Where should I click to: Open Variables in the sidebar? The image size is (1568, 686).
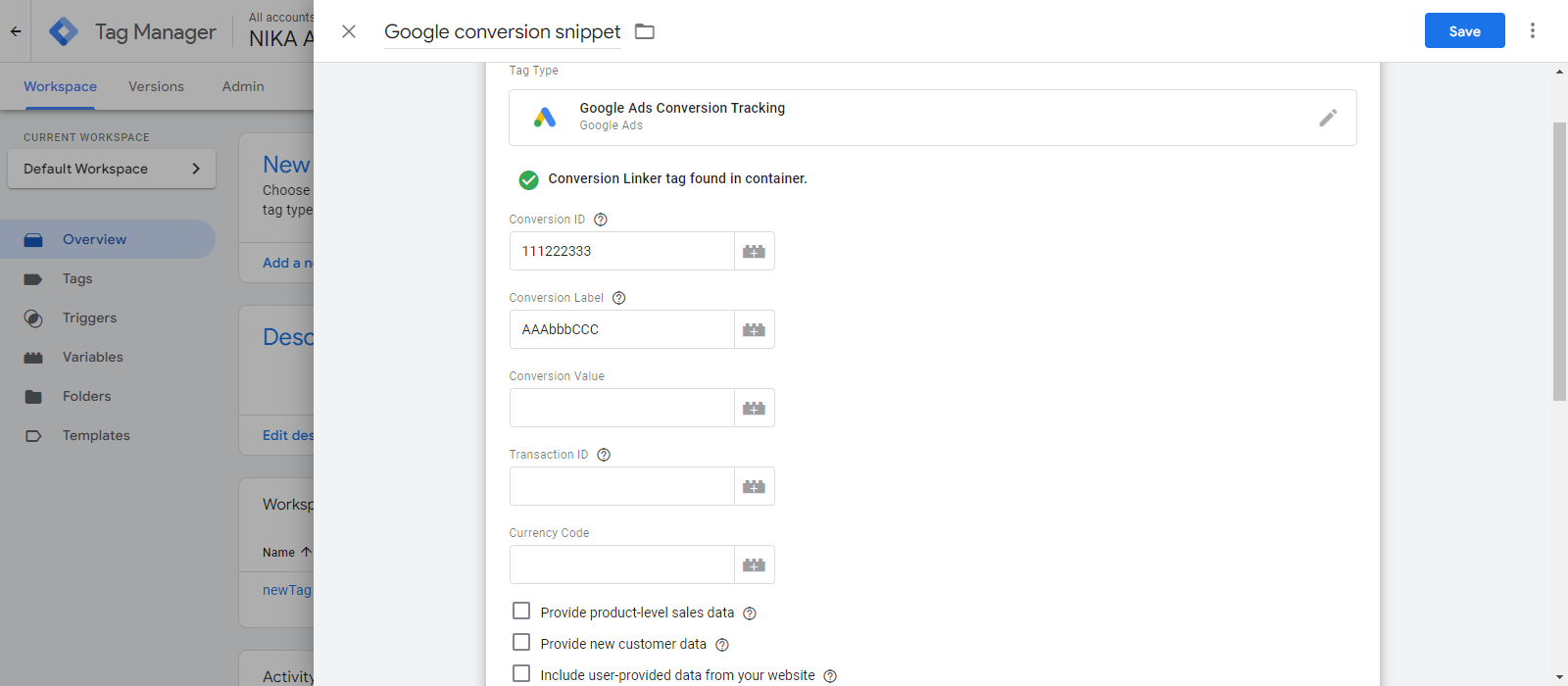point(93,357)
